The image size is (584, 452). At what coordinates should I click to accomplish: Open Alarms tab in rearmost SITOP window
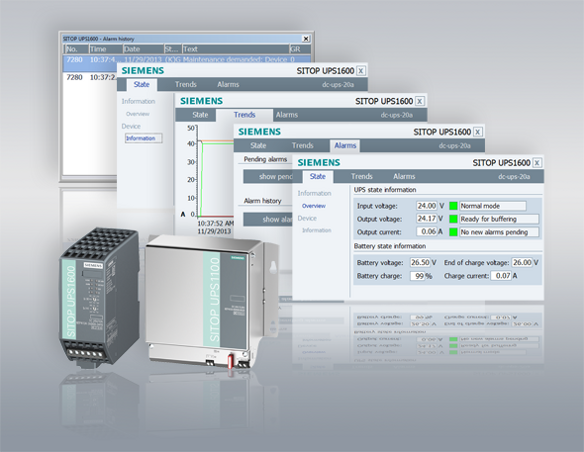point(228,85)
